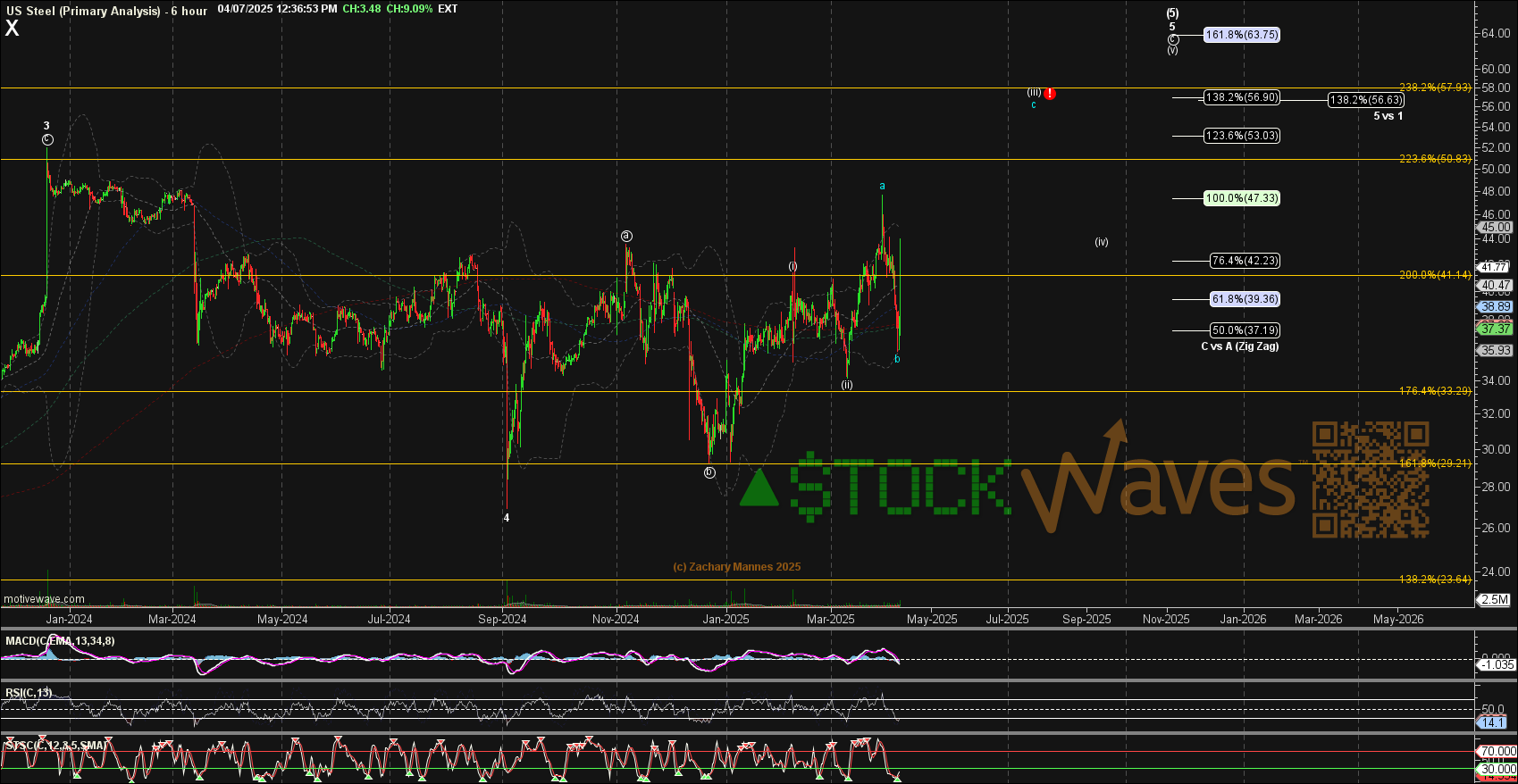Click the orange 138.2%(23.64) level label
The image size is (1518, 784).
click(x=1435, y=580)
